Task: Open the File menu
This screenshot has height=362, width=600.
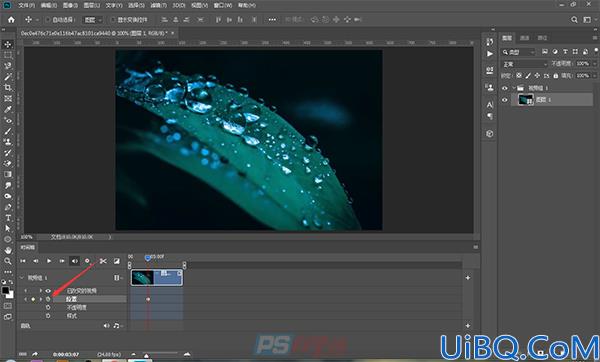Action: (x=26, y=5)
